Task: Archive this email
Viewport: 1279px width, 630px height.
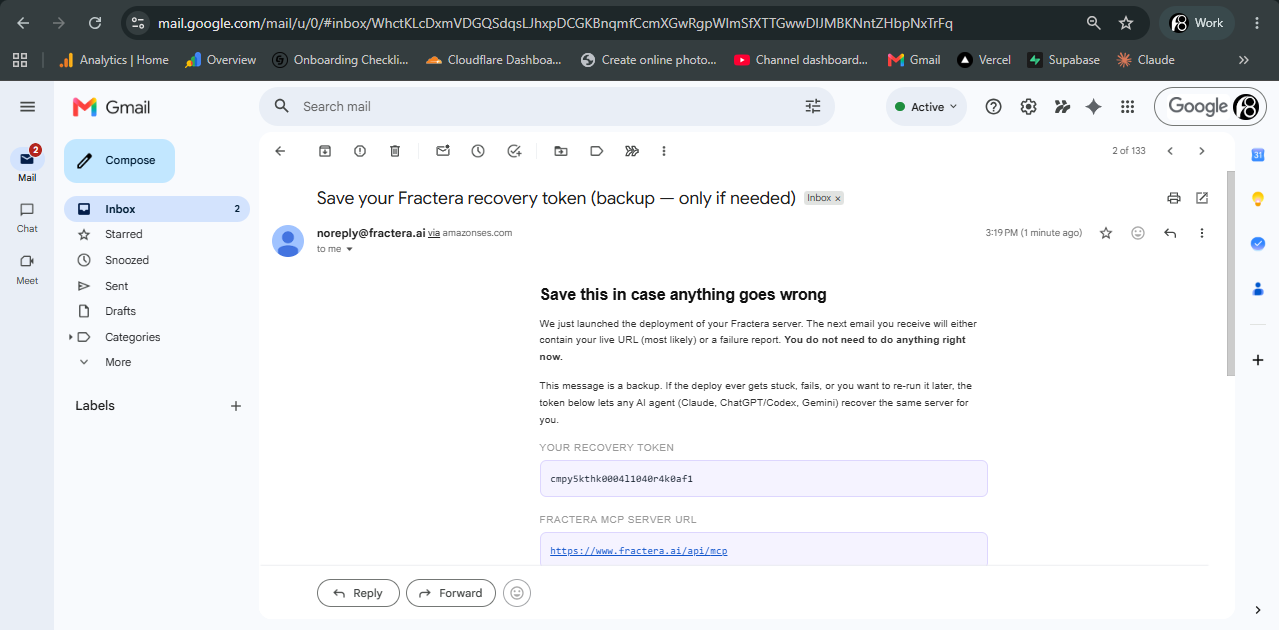Action: click(325, 151)
